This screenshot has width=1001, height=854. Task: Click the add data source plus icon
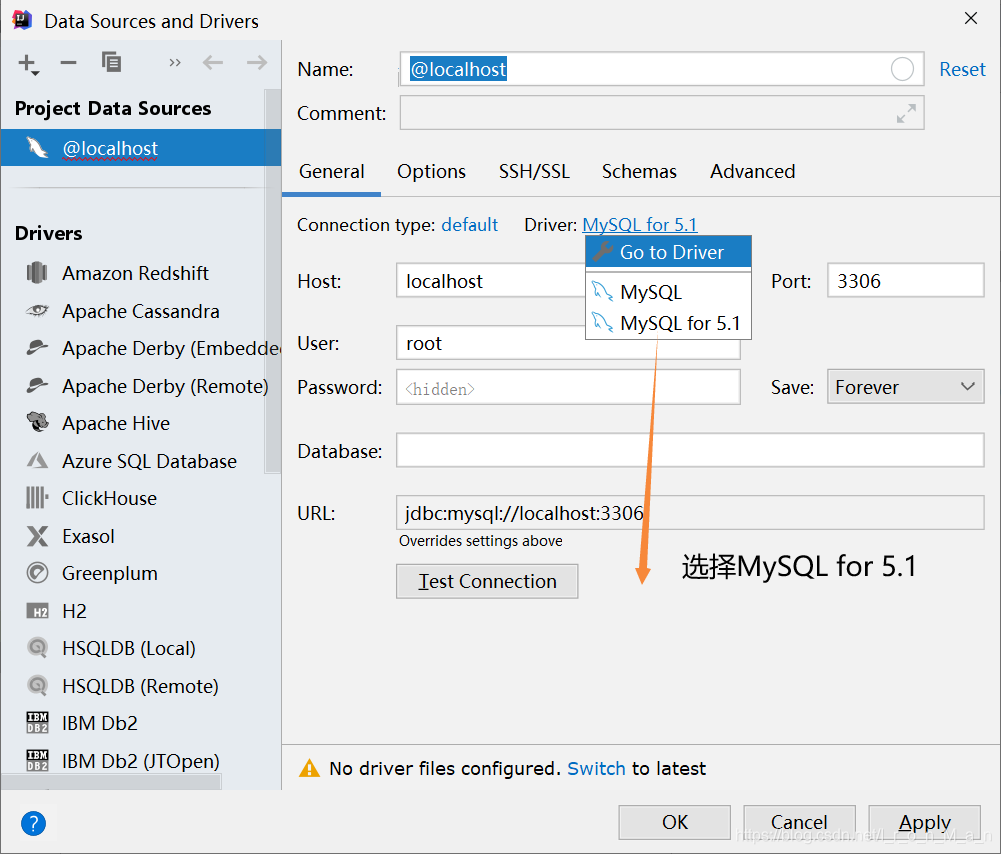29,64
